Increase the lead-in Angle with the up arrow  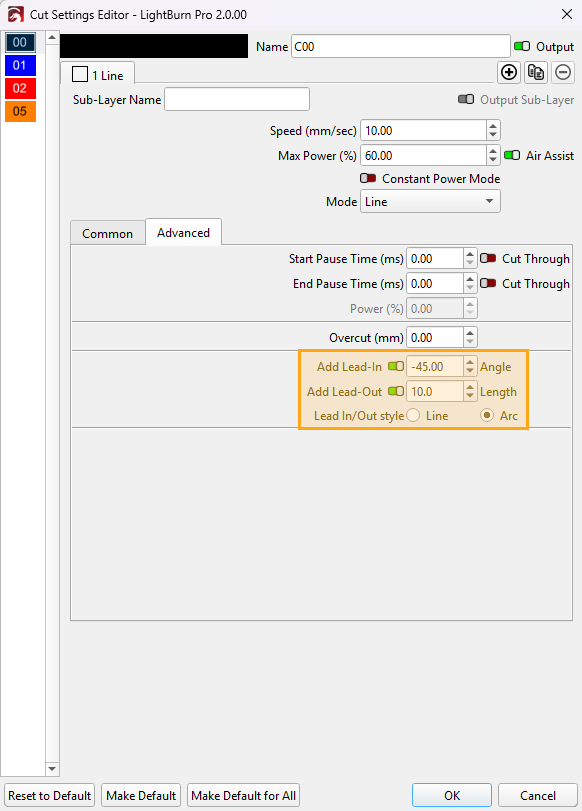pos(470,362)
